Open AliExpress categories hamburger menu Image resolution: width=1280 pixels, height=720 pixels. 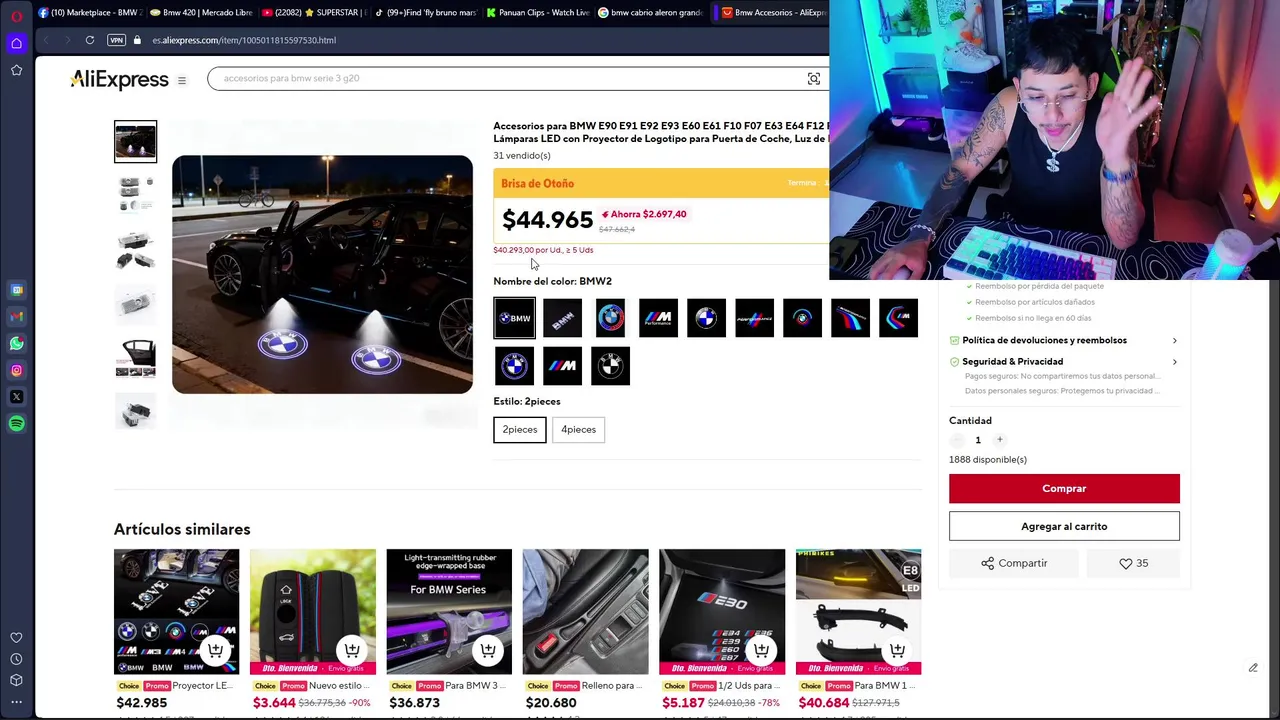pyautogui.click(x=182, y=80)
